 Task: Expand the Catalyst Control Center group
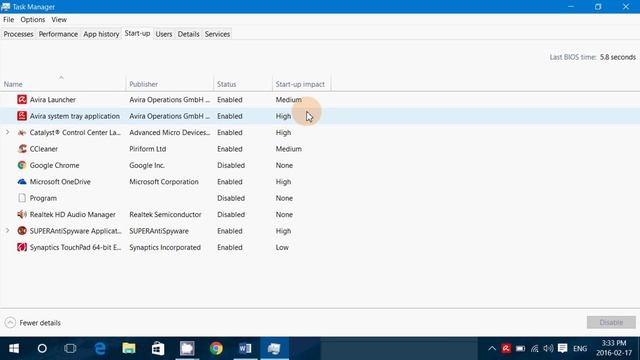pos(7,132)
